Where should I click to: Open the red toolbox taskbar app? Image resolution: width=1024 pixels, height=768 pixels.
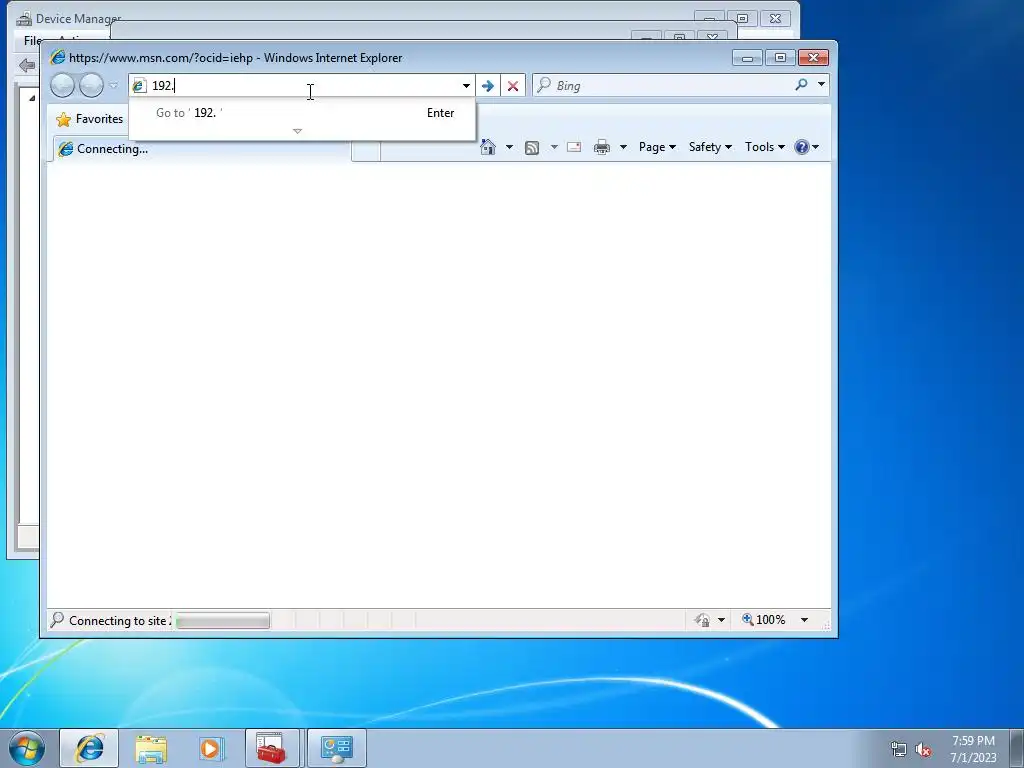[272, 748]
